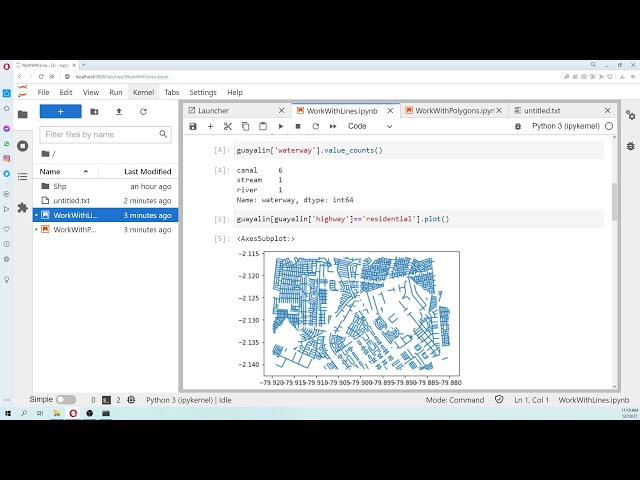Viewport: 640px width, 480px height.
Task: Open Windows taskbar search icon
Action: pos(24,413)
